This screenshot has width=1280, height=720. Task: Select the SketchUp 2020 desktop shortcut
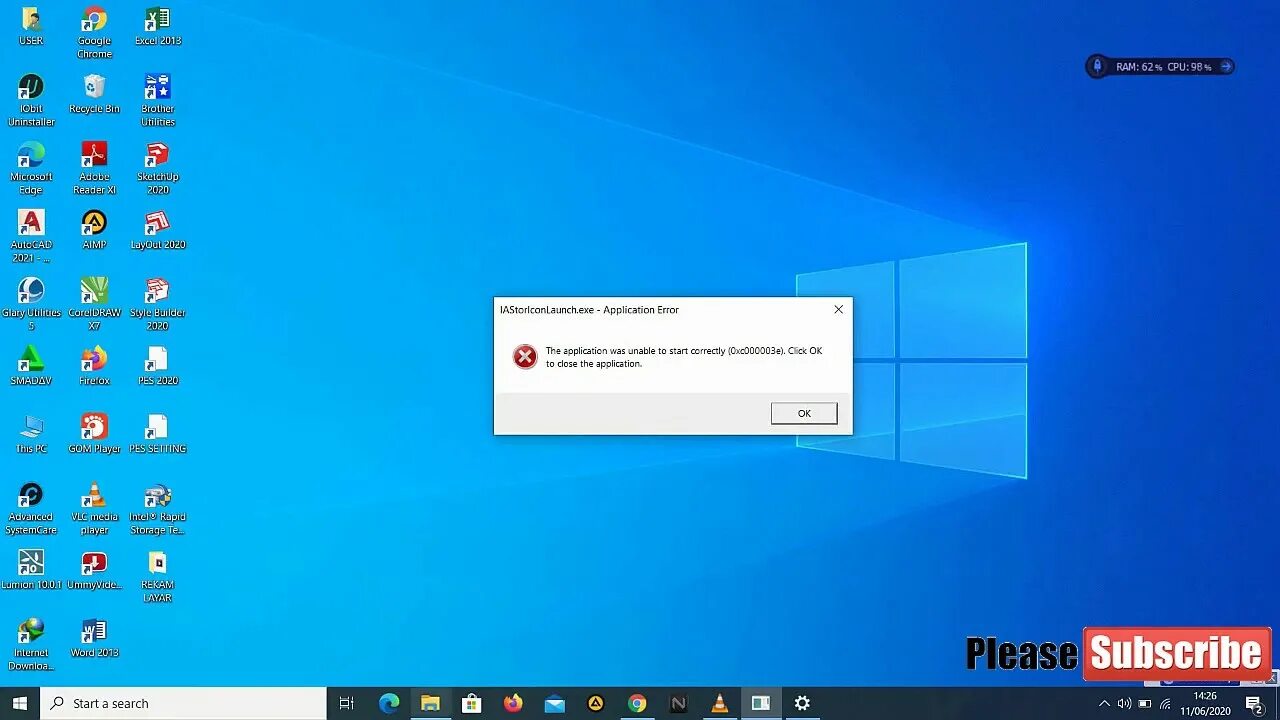tap(158, 169)
